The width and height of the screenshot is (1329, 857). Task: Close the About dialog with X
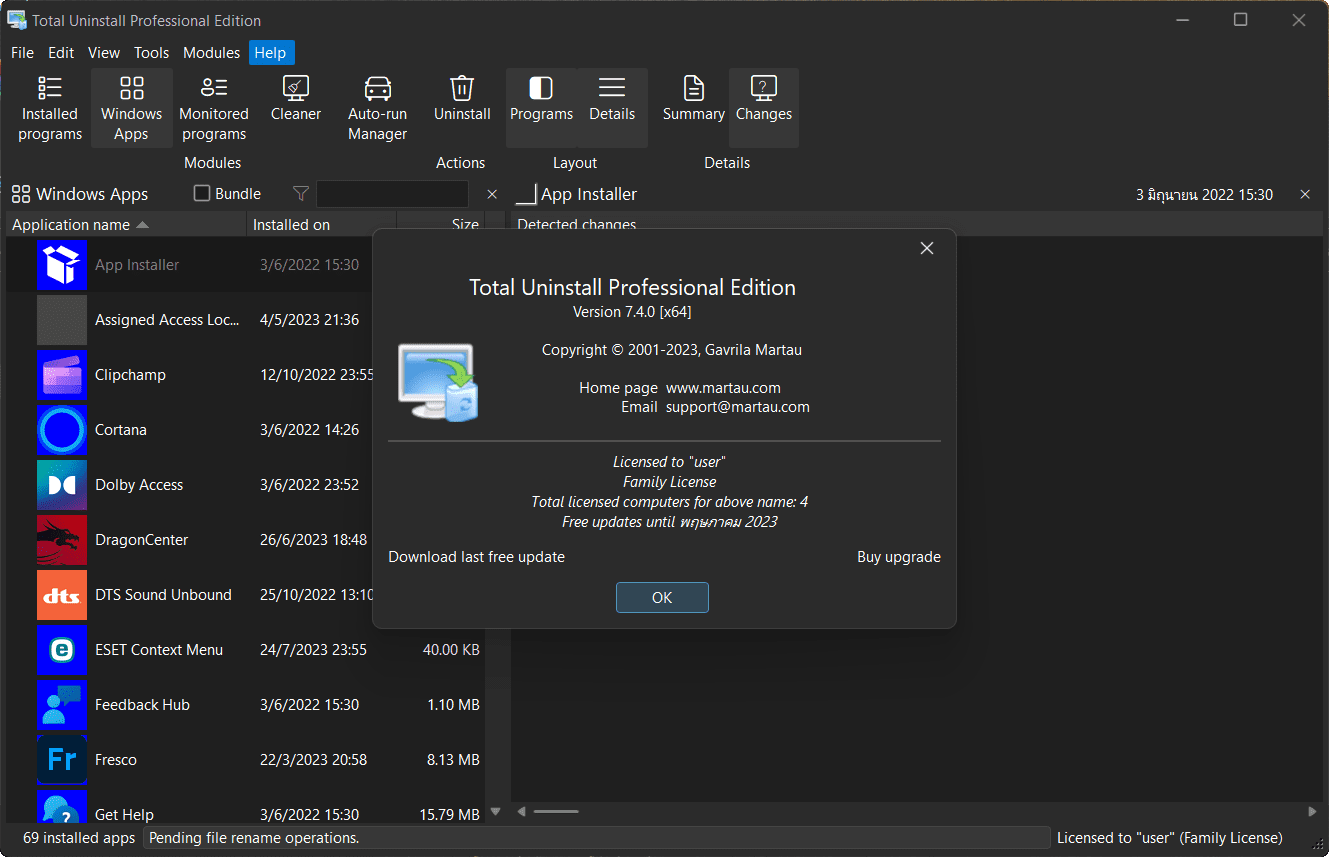point(927,248)
